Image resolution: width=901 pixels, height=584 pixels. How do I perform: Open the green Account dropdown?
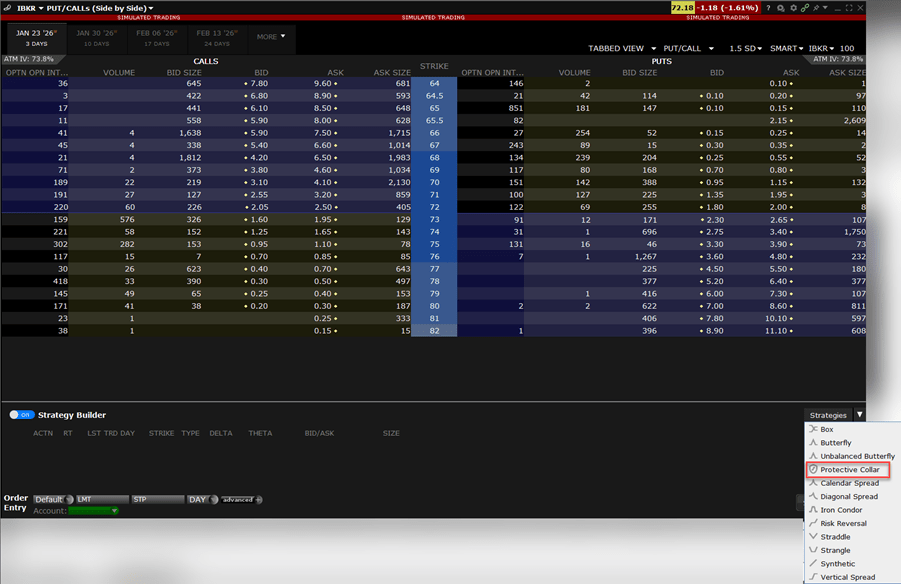[94, 511]
